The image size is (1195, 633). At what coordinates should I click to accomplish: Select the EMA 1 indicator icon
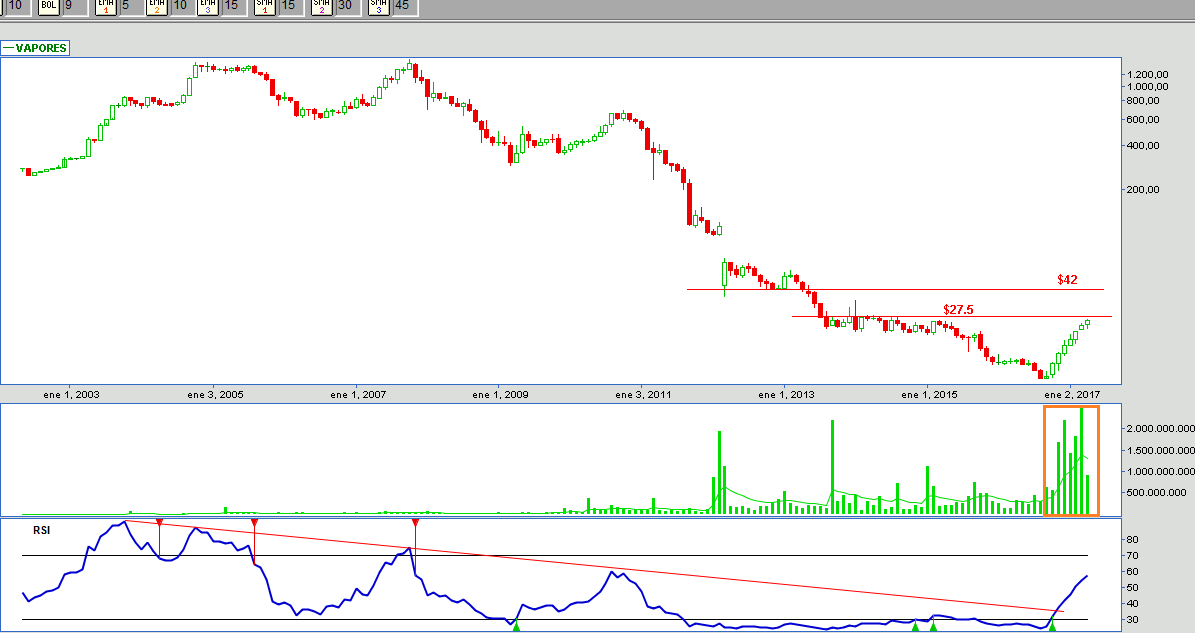[105, 6]
